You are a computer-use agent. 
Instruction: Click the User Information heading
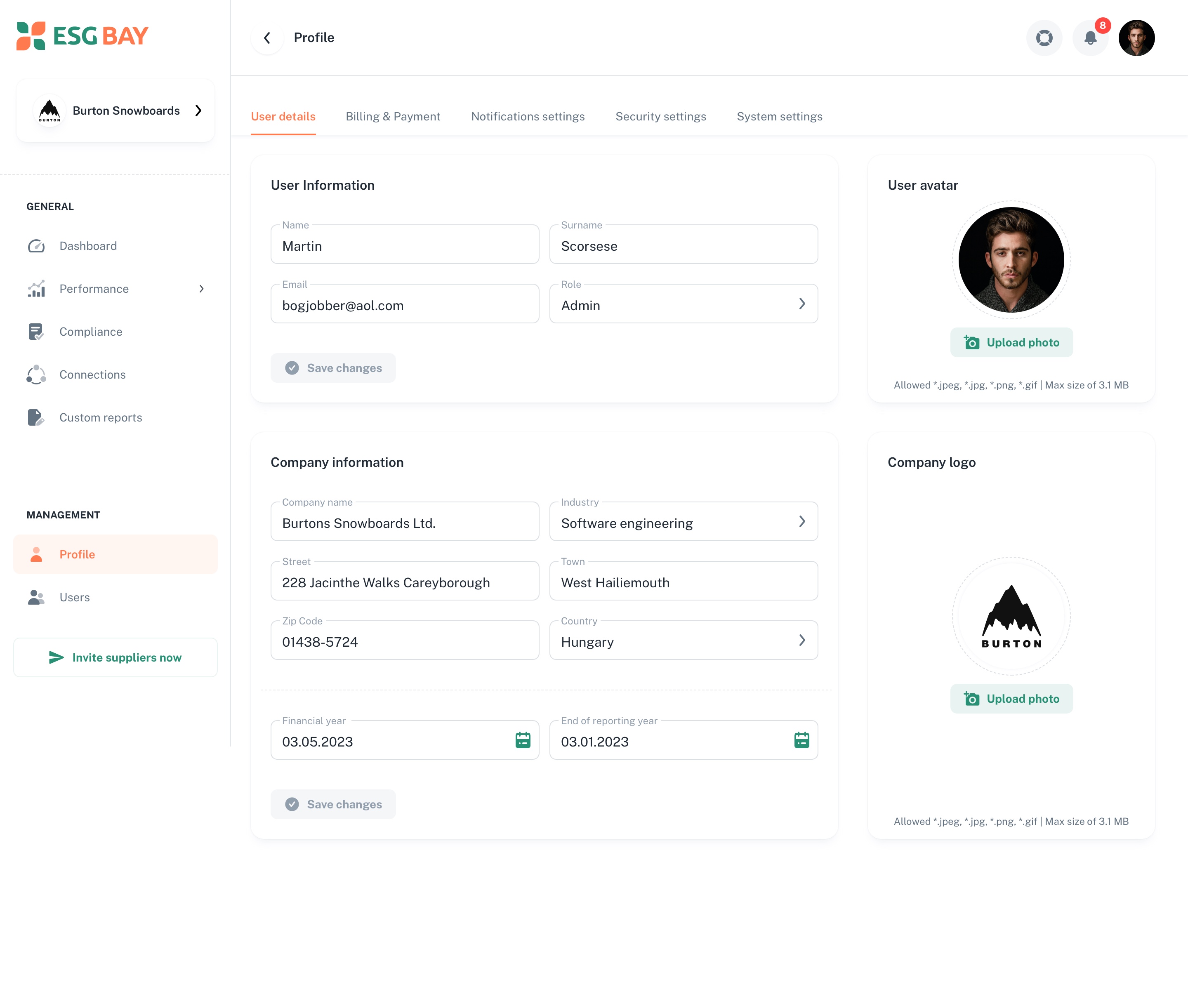click(323, 185)
